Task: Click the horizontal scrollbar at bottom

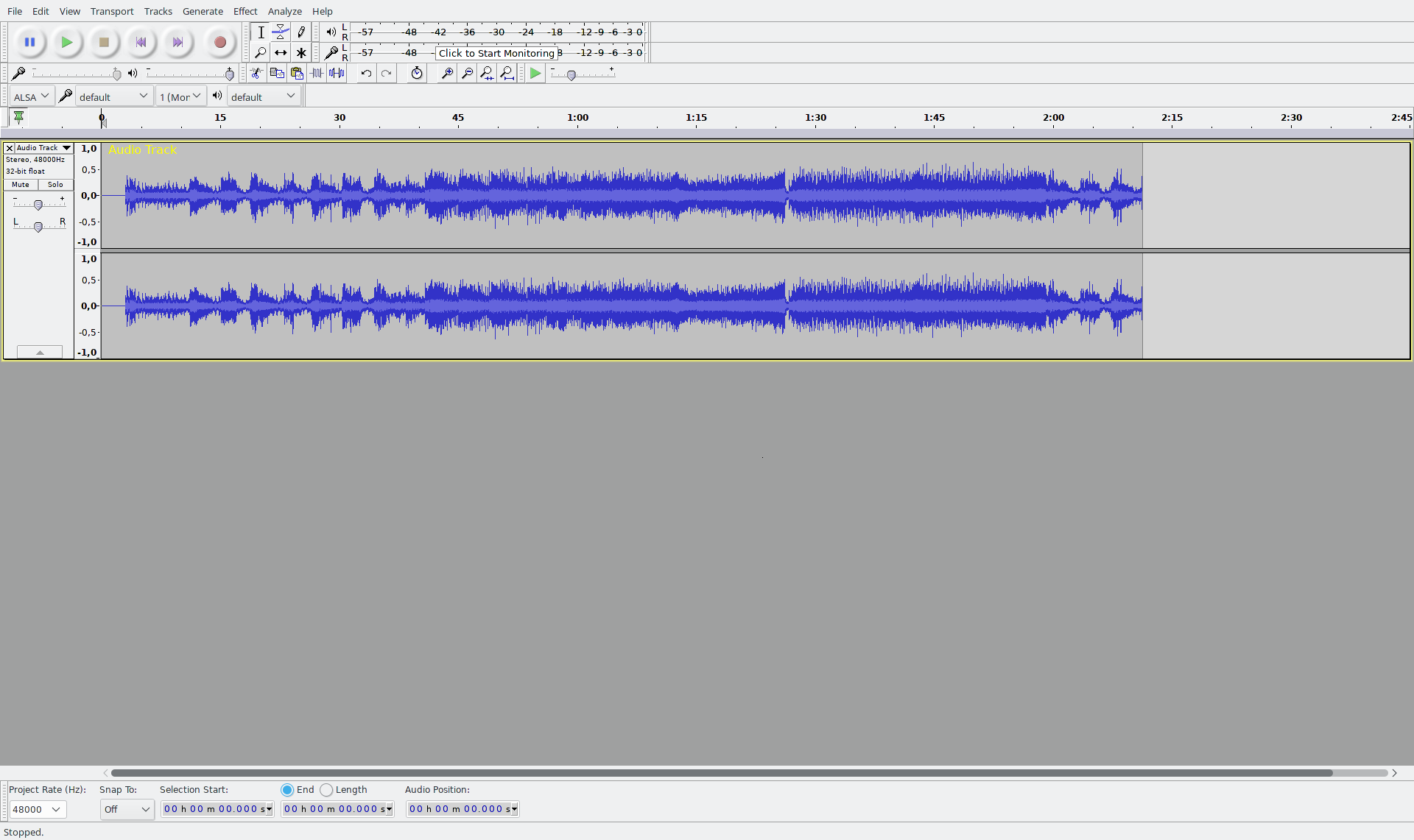Action: 722,773
